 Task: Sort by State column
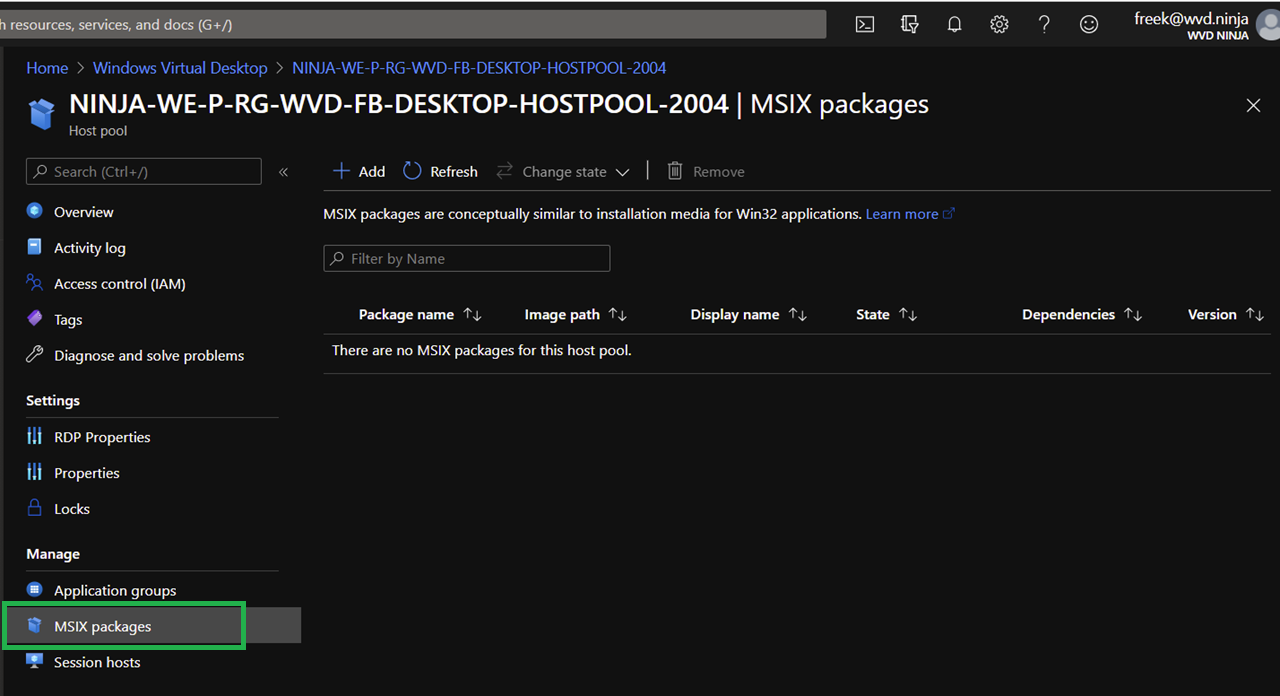886,314
